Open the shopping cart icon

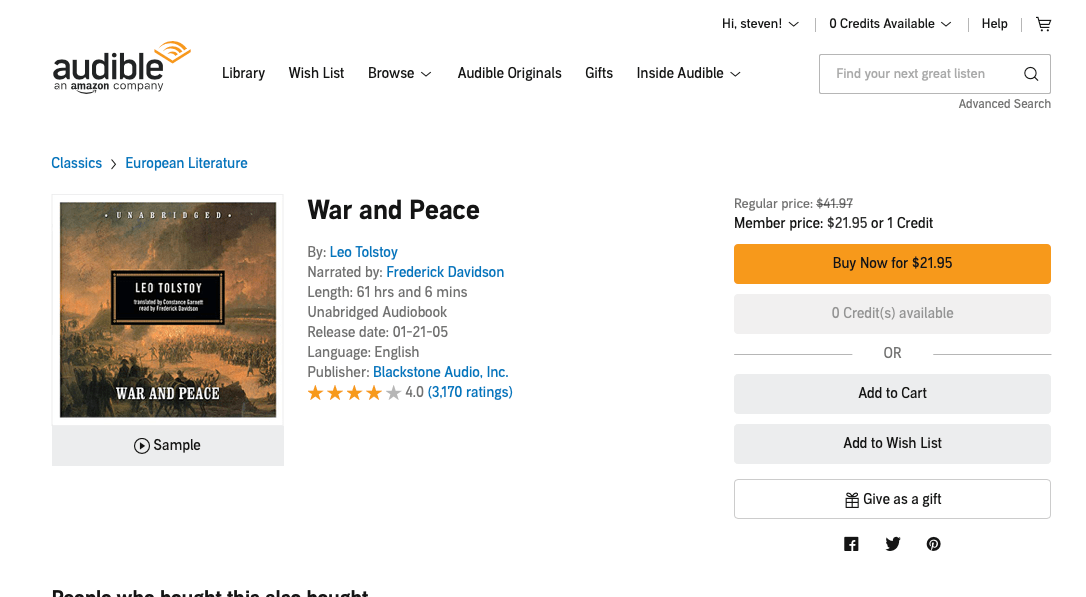pyautogui.click(x=1043, y=23)
